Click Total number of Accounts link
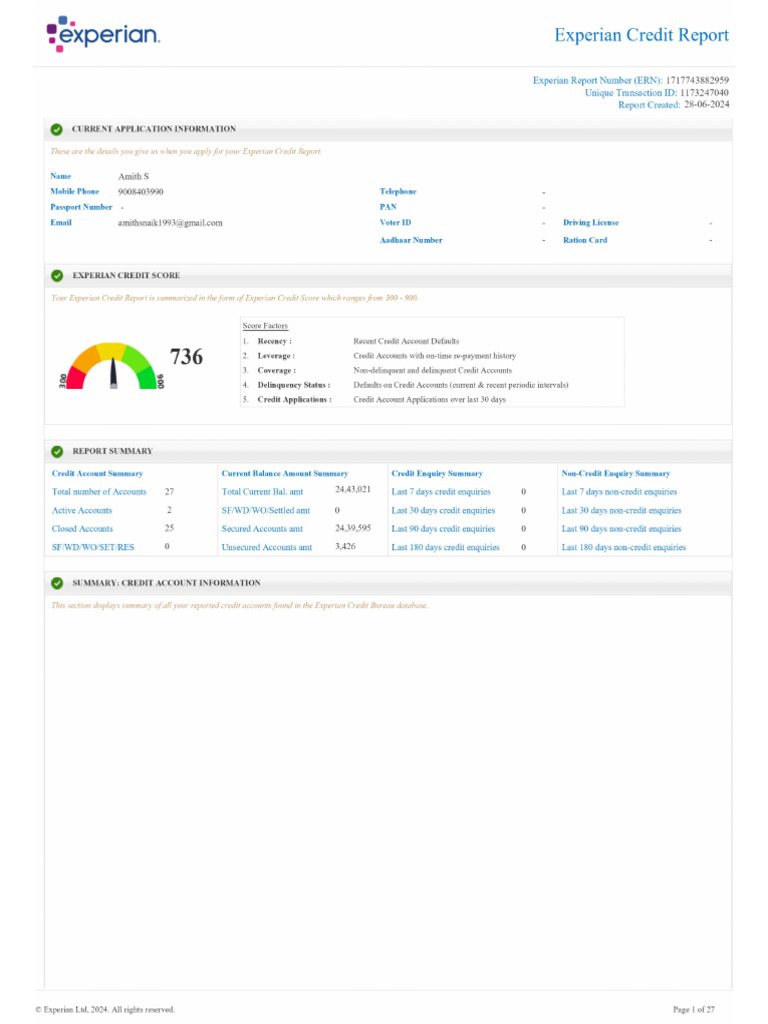Viewport: 768px width, 1024px height. point(99,492)
